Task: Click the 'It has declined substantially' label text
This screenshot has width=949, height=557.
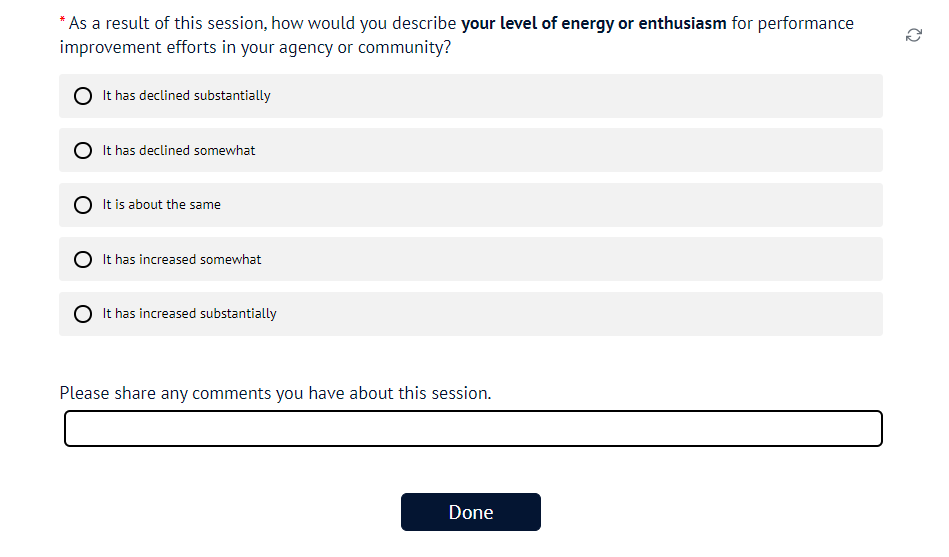Action: click(x=187, y=96)
